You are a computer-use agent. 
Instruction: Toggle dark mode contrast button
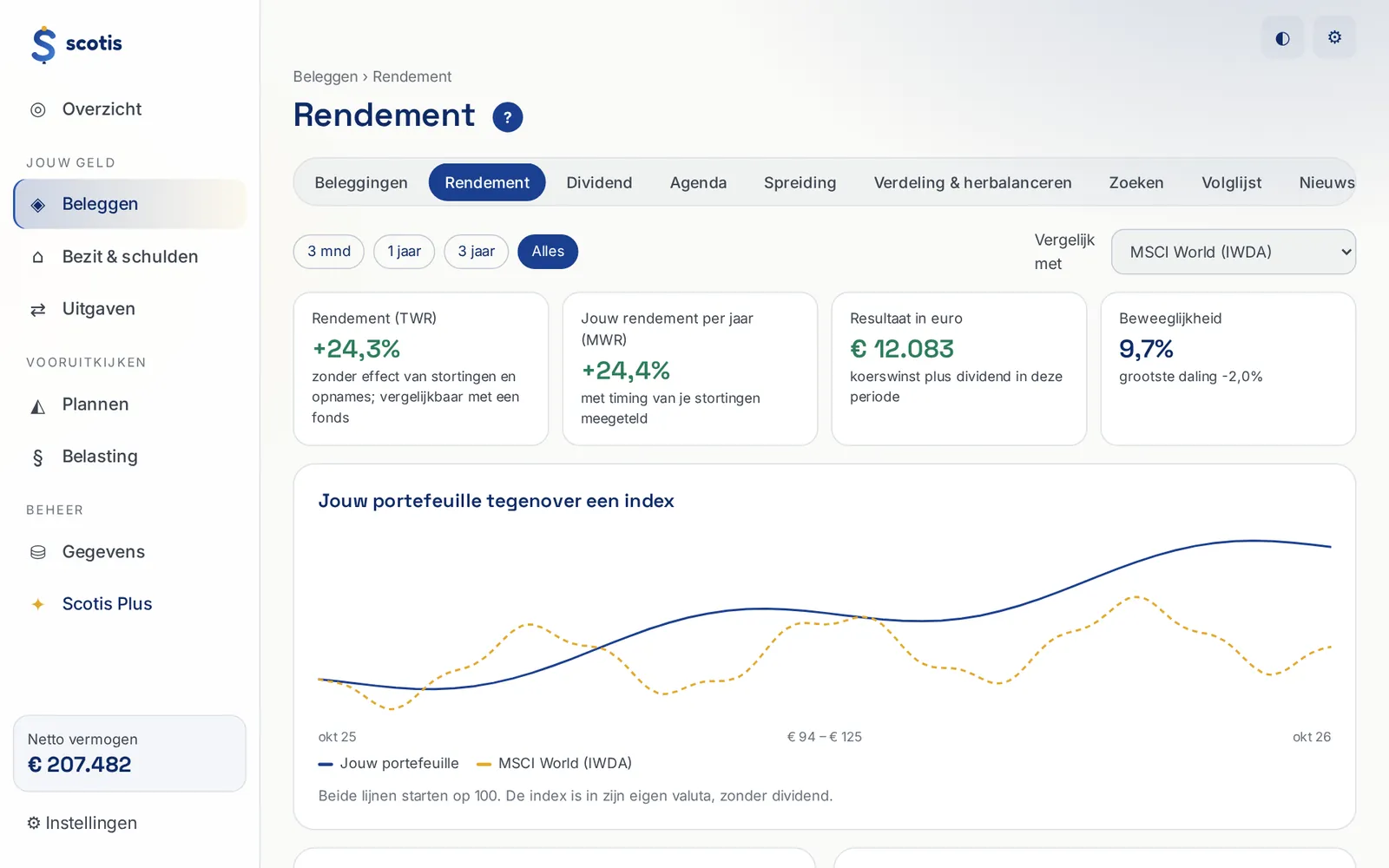(1282, 37)
